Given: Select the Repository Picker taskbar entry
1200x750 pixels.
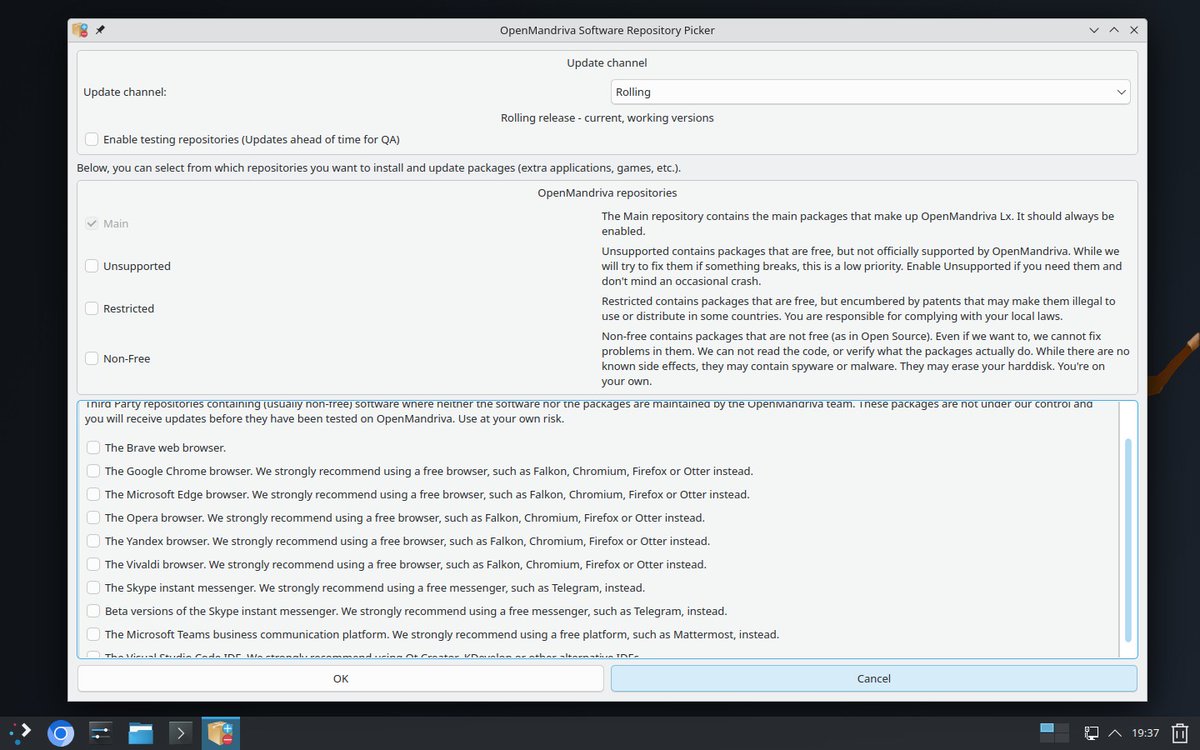Looking at the screenshot, I should (220, 734).
